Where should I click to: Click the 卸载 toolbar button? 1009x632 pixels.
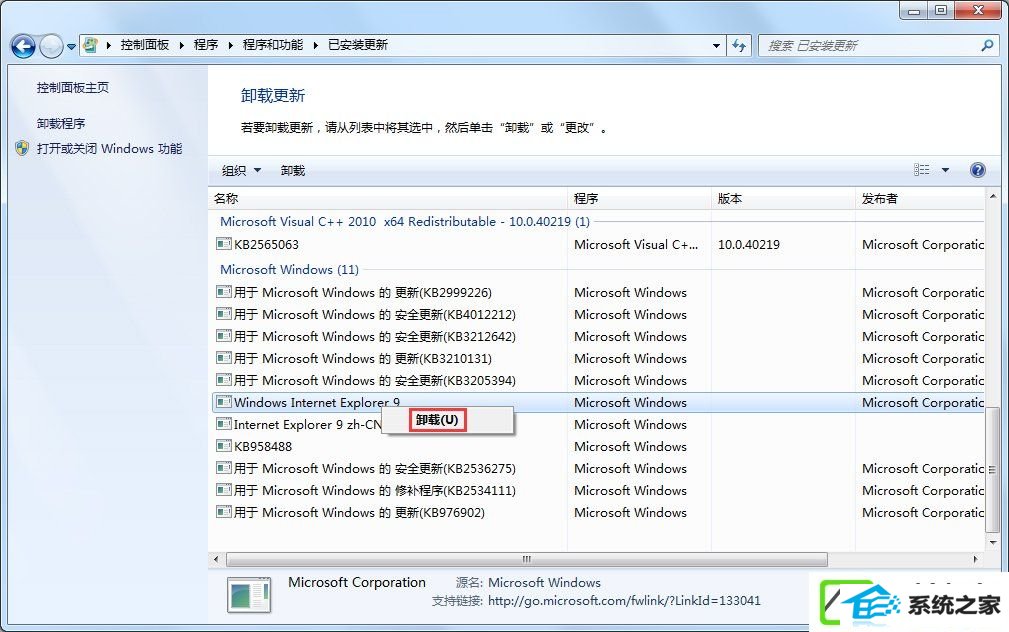coord(293,171)
